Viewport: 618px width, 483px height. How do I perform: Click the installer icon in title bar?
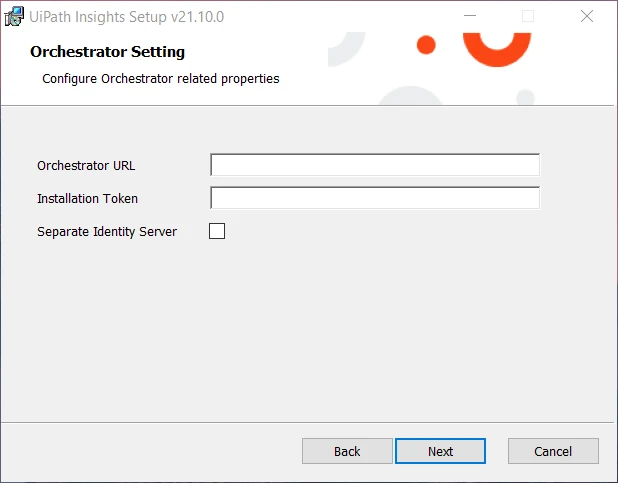(x=14, y=17)
